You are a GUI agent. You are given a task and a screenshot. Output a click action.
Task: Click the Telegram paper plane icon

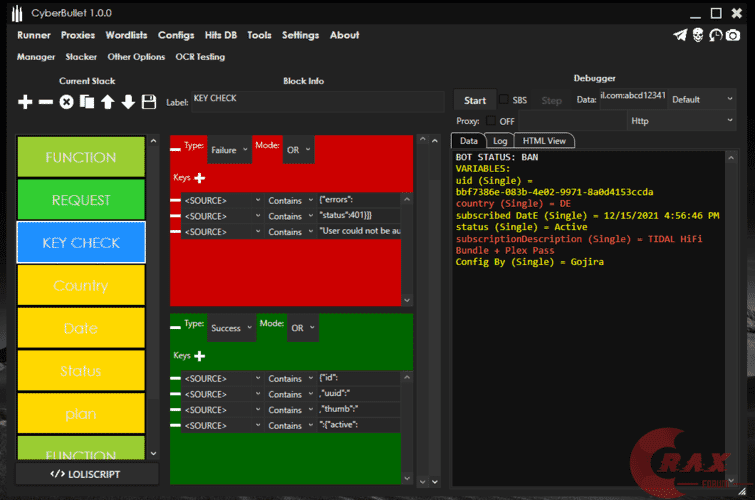pyautogui.click(x=680, y=35)
